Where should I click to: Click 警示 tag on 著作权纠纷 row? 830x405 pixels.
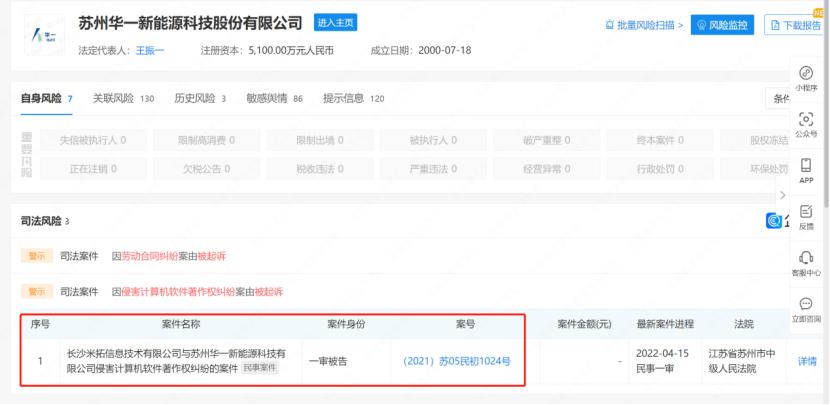[37, 292]
